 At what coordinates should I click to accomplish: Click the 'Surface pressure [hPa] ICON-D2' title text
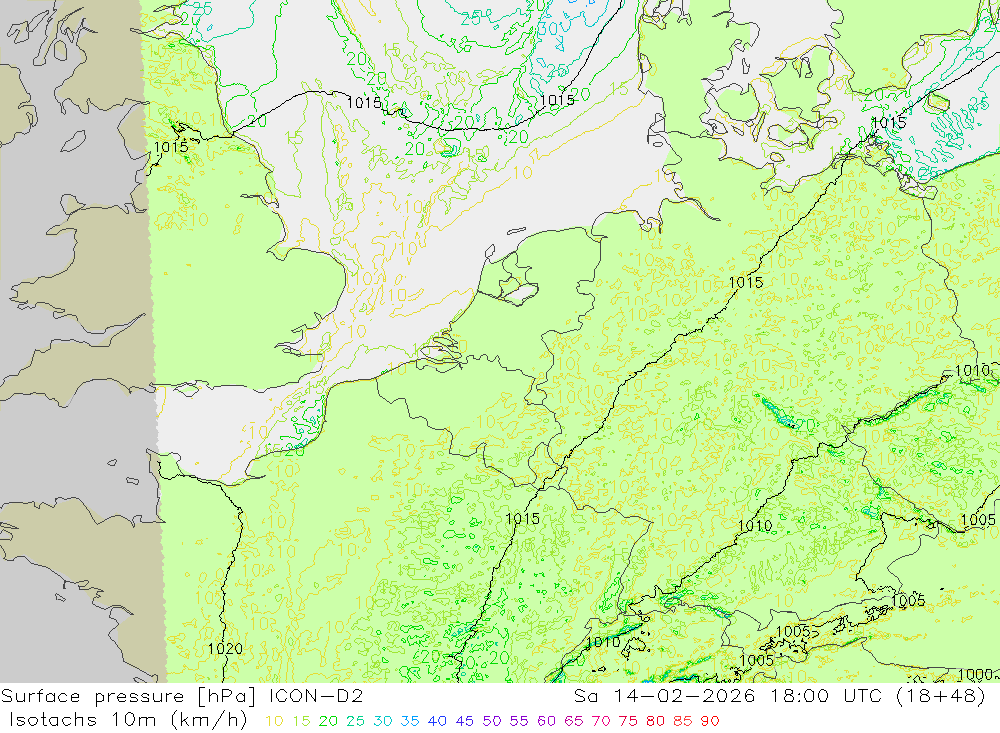[x=182, y=696]
